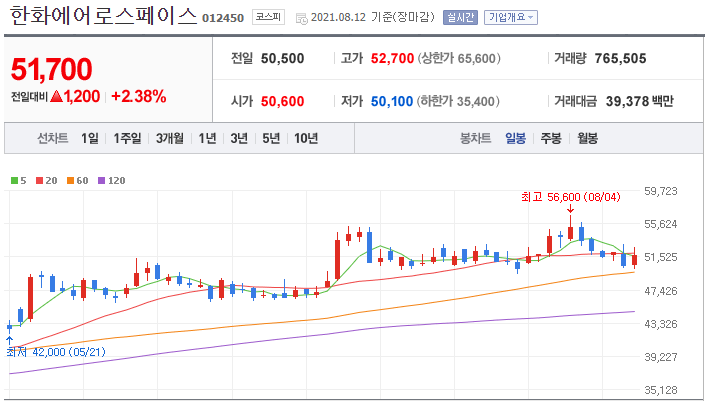The width and height of the screenshot is (705, 401).
Task: Click the 거래대금 value 39,378 백만
Action: 639,102
